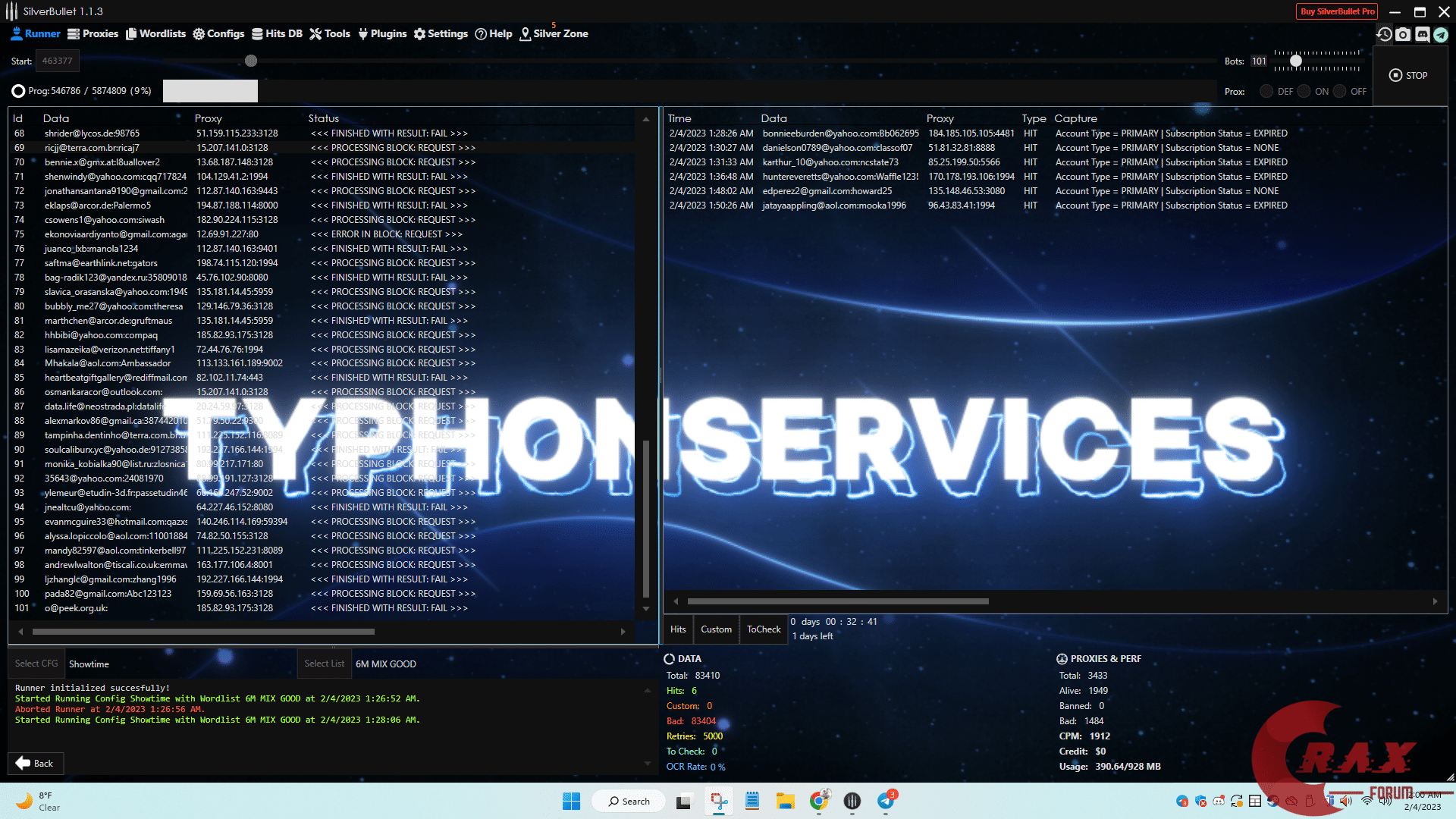Click the Start position slider handle
Viewport: 1456px width, 819px height.
pos(251,61)
